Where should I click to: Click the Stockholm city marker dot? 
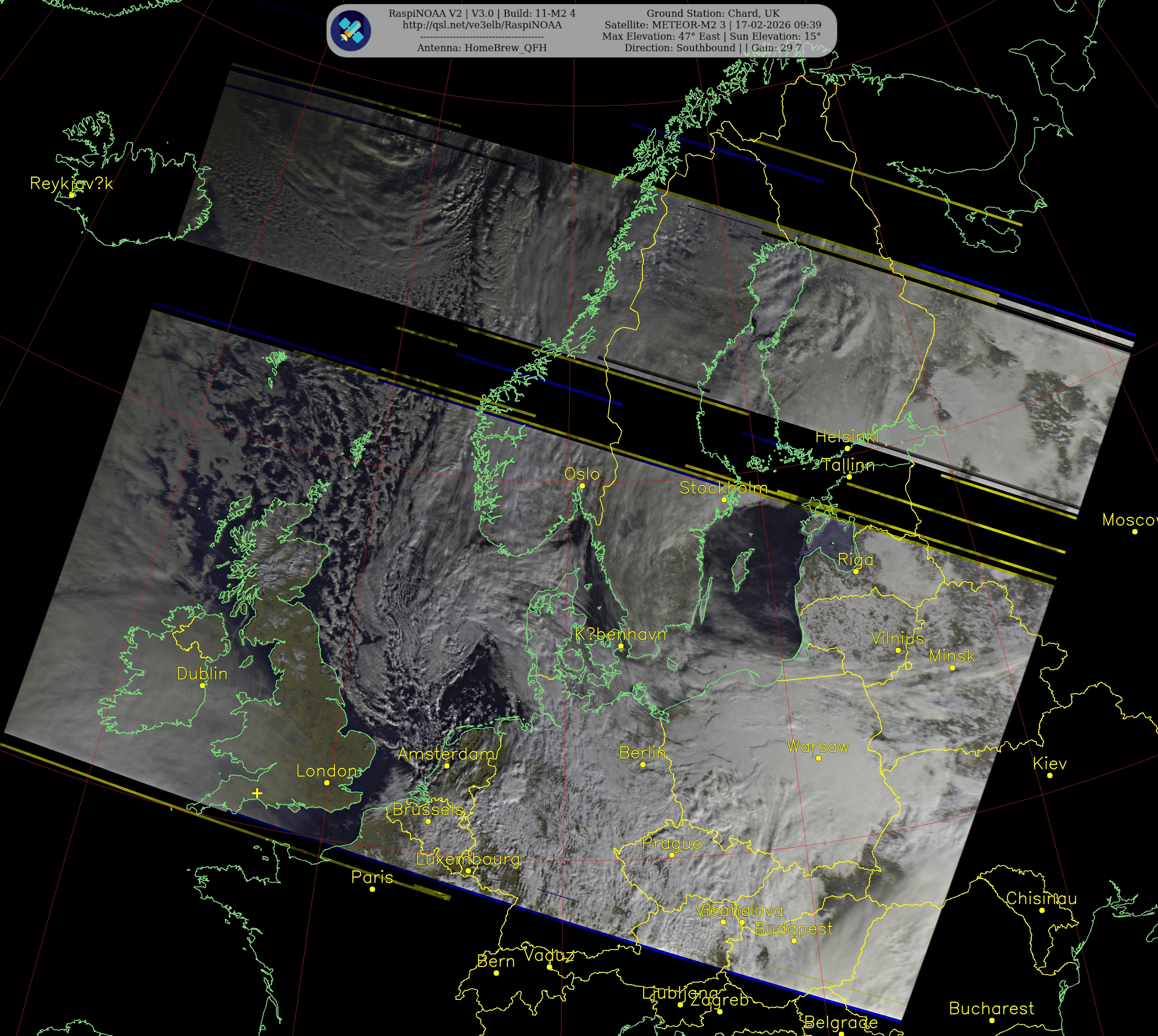[x=724, y=500]
